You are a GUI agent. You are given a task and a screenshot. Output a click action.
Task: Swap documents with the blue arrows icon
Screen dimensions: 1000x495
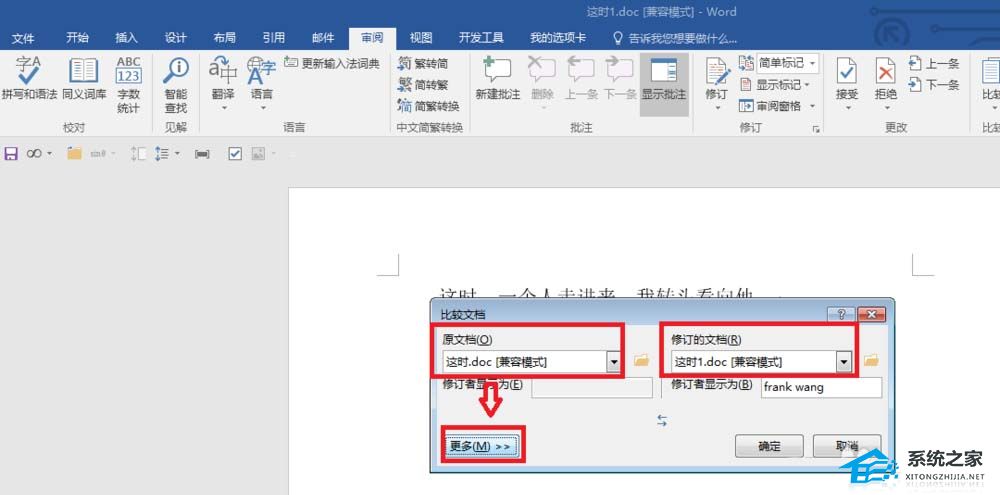pos(662,420)
